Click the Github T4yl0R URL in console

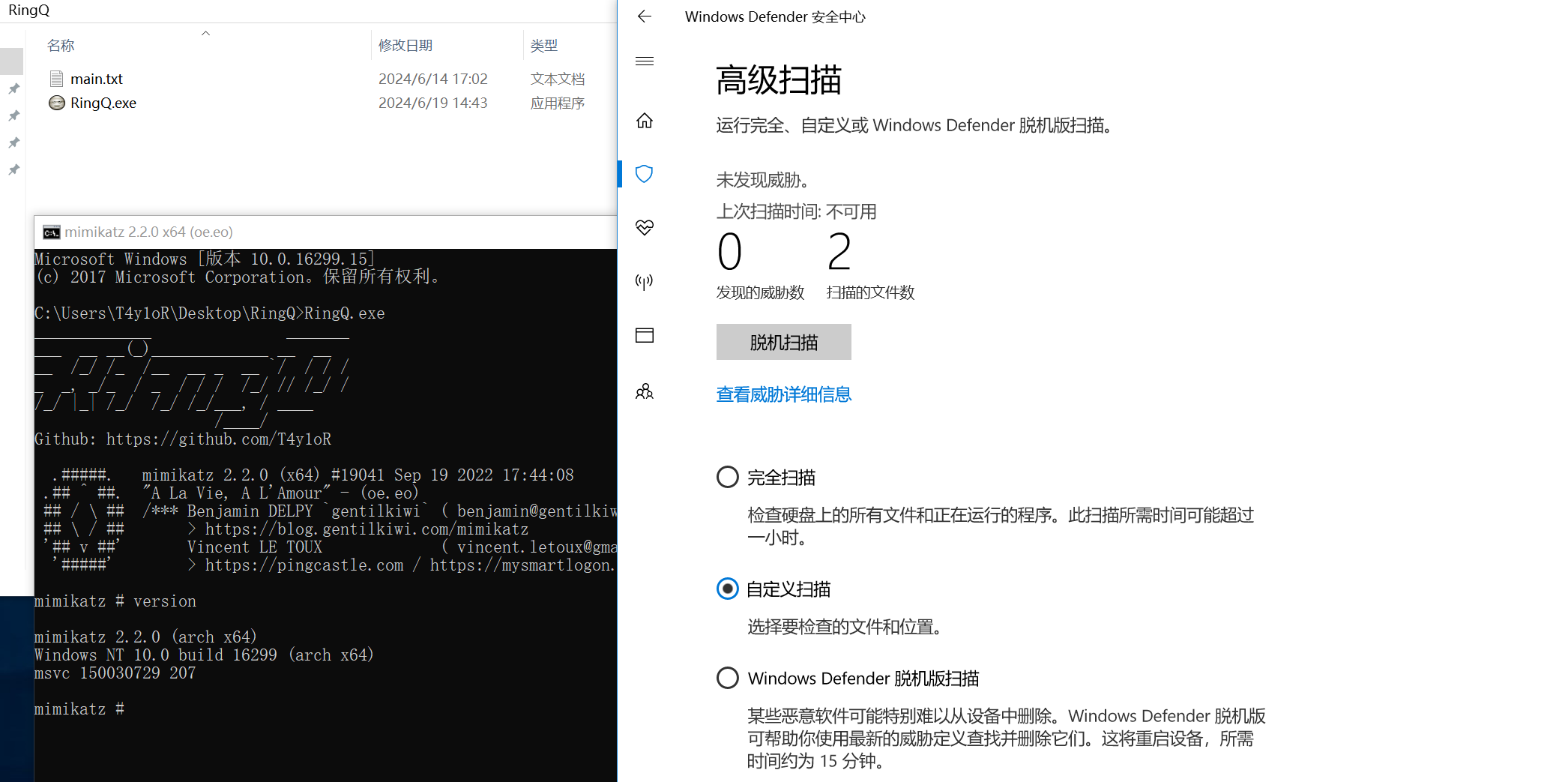point(218,439)
